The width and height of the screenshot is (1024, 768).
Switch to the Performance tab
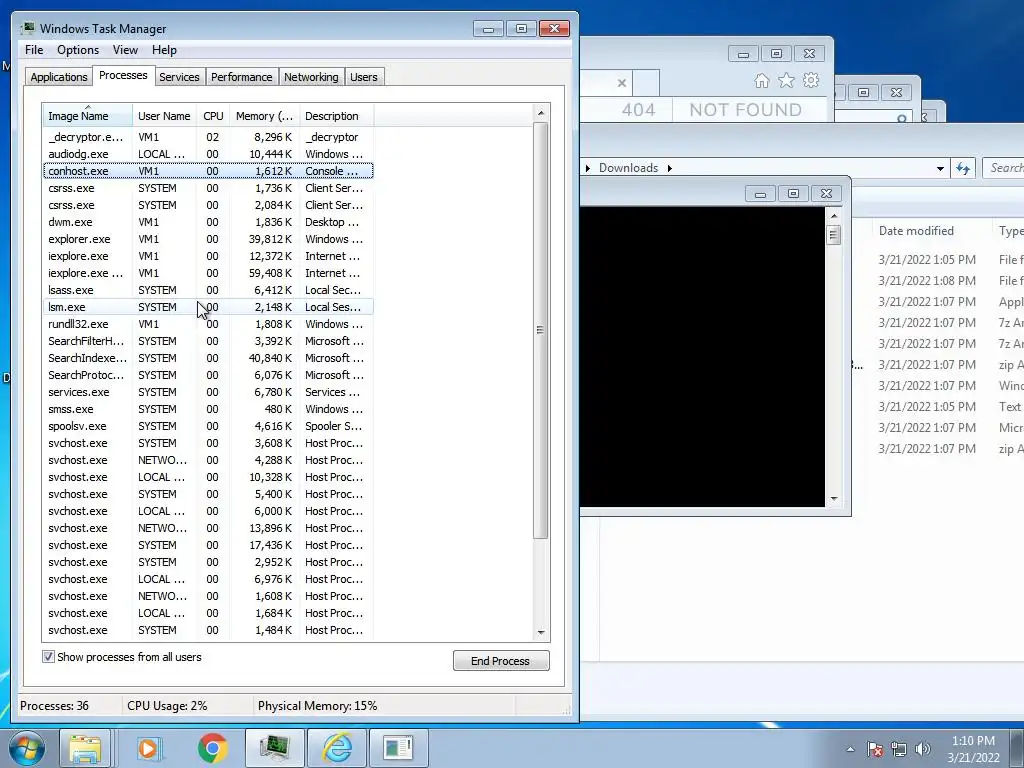point(241,77)
